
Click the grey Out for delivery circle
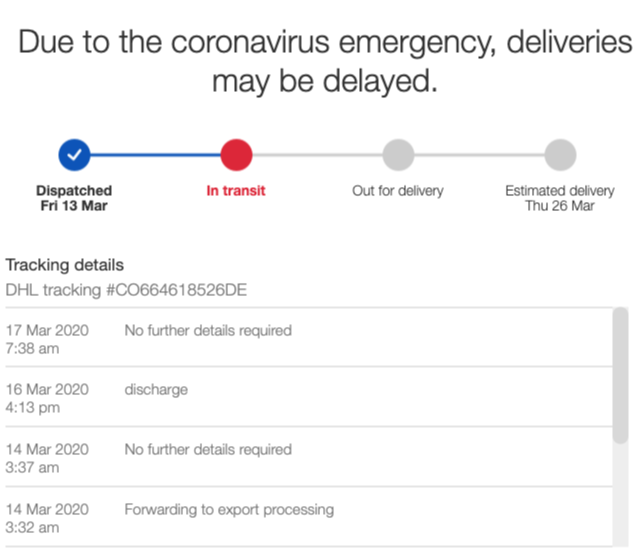tap(398, 155)
